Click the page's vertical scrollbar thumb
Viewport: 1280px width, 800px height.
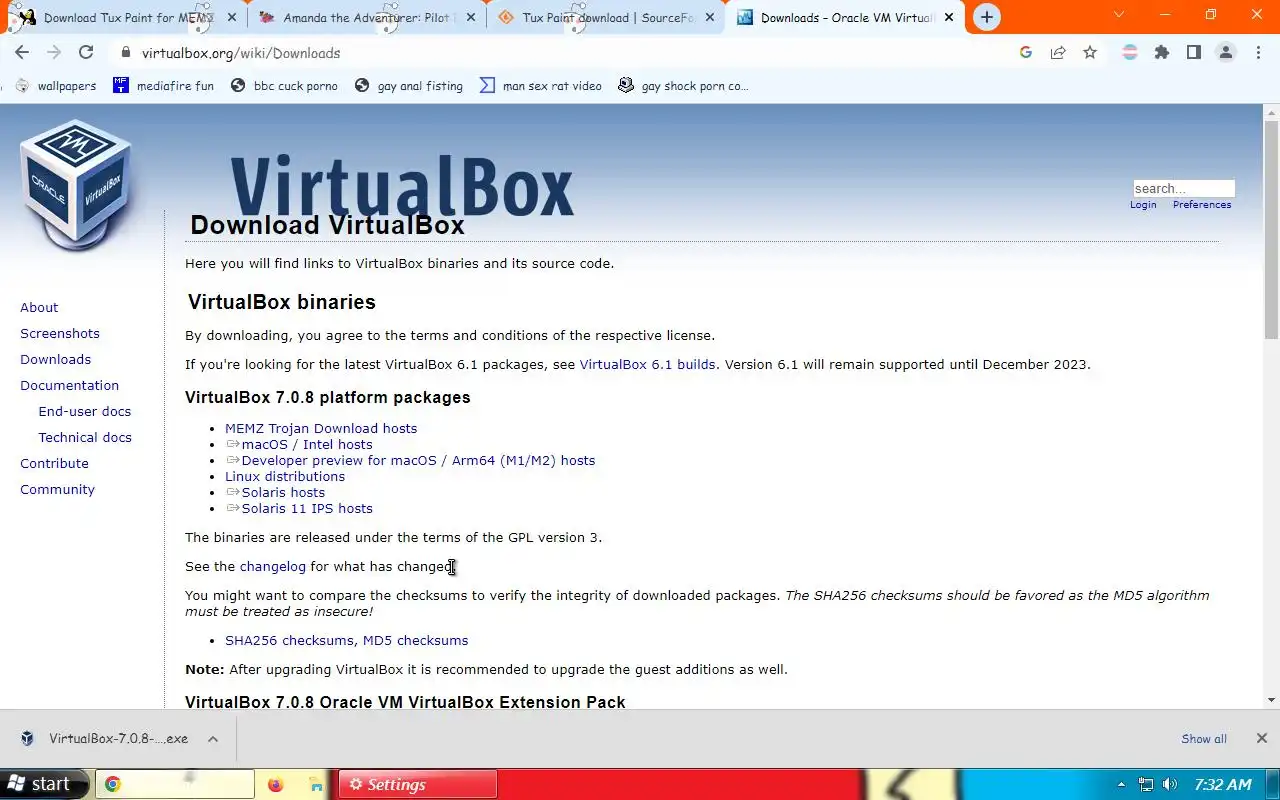(1271, 230)
